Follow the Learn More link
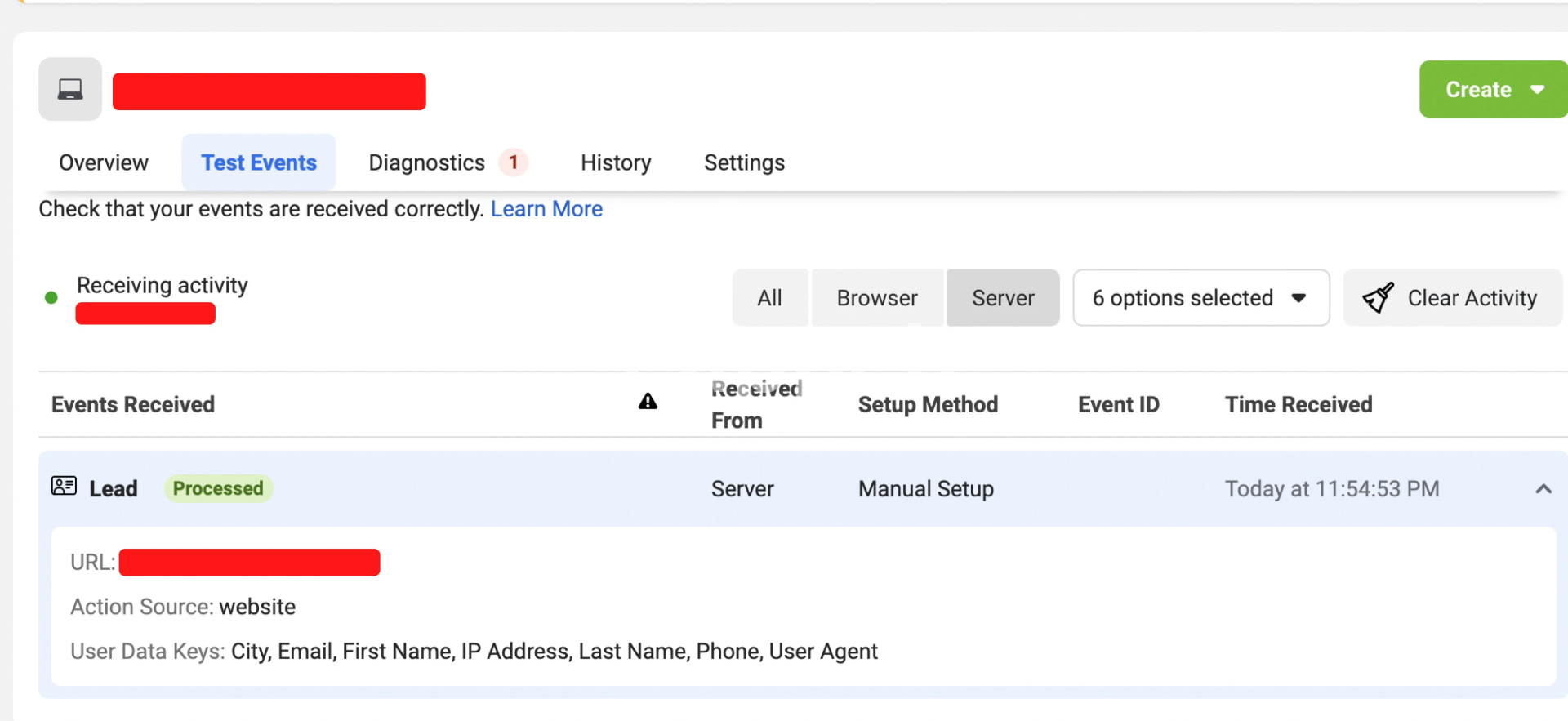The width and height of the screenshot is (1568, 721). coord(546,209)
